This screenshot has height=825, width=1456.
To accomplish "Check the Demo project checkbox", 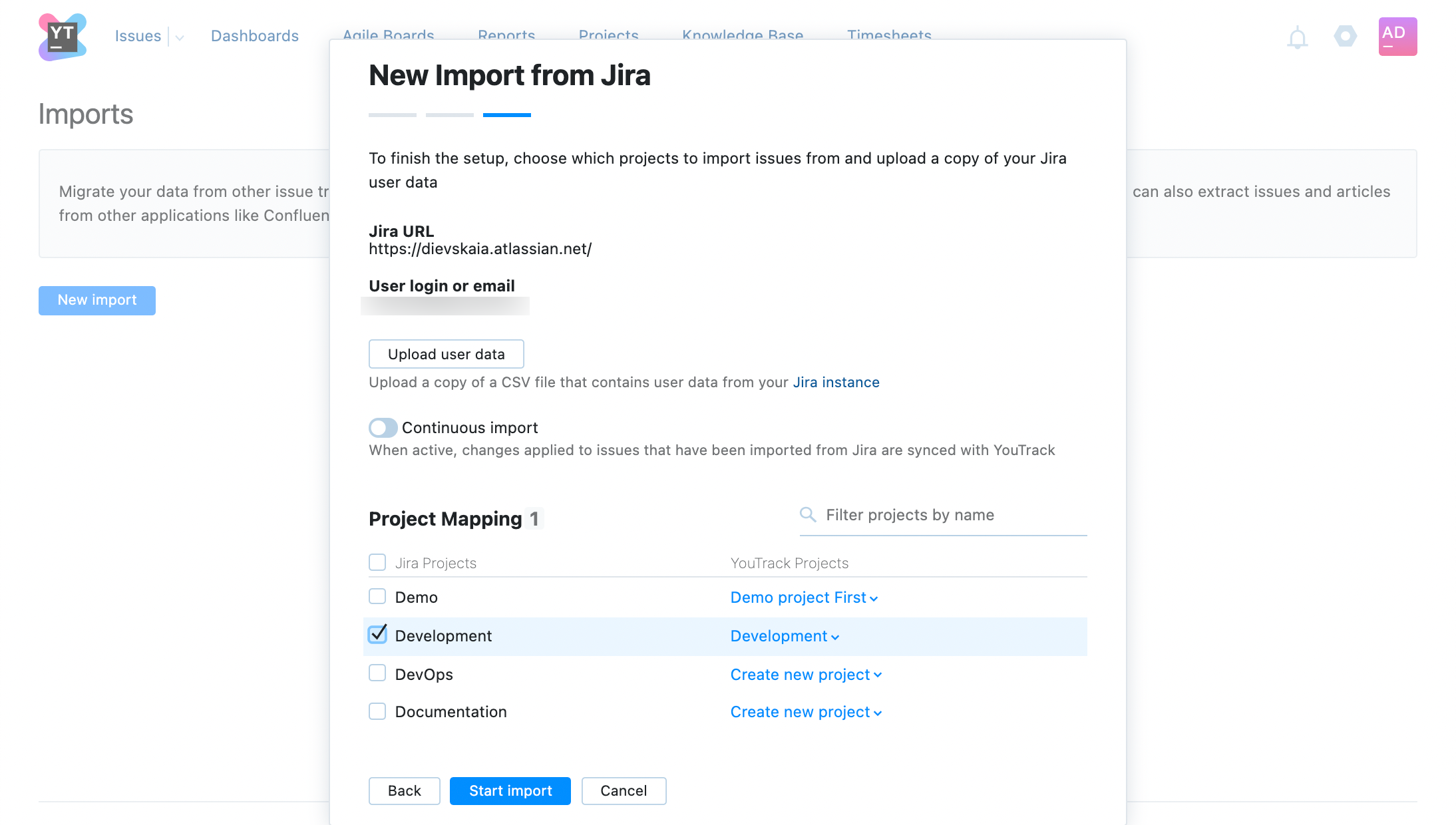I will (377, 596).
